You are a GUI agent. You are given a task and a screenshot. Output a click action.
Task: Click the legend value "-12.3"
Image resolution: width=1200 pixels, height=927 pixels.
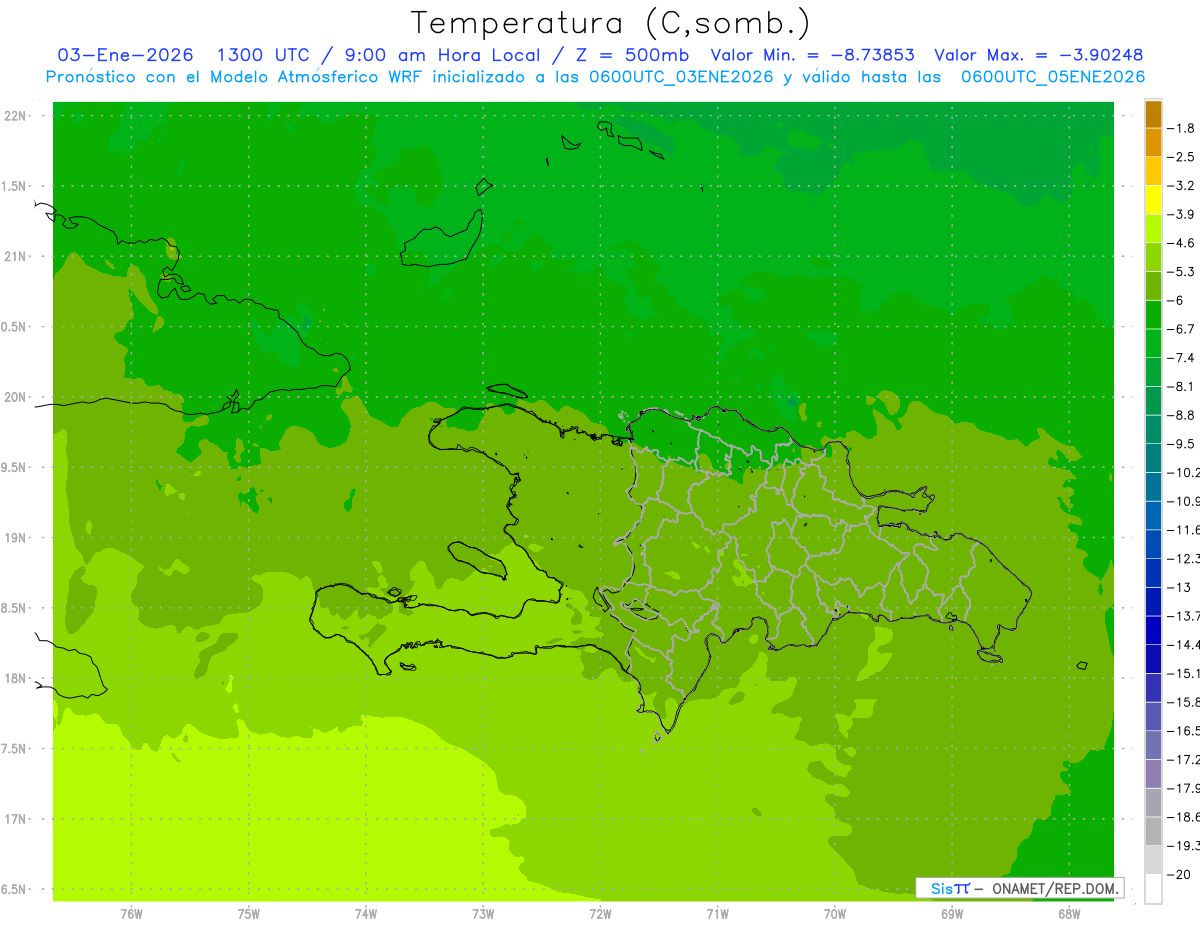click(x=1183, y=559)
